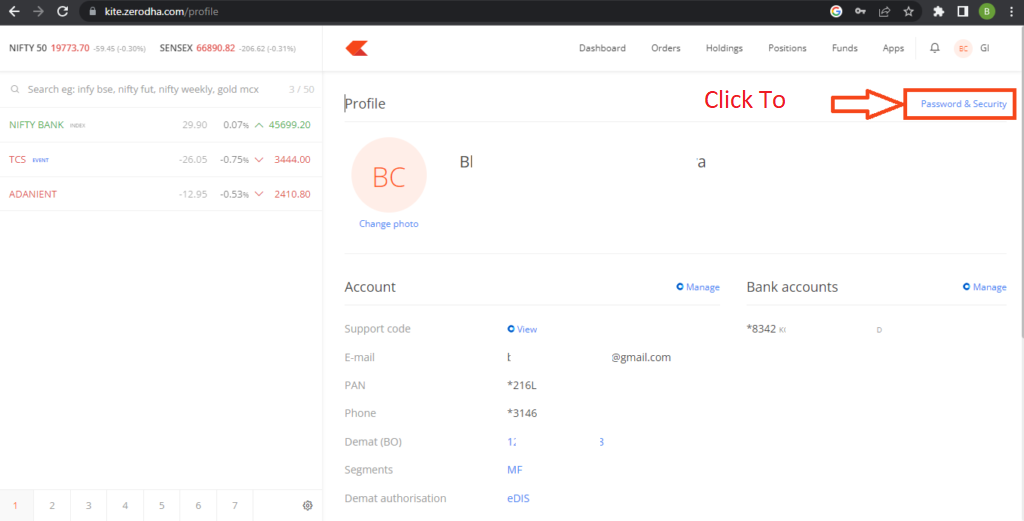The width and height of the screenshot is (1024, 521).
Task: Open the Funds tab
Action: pos(844,48)
